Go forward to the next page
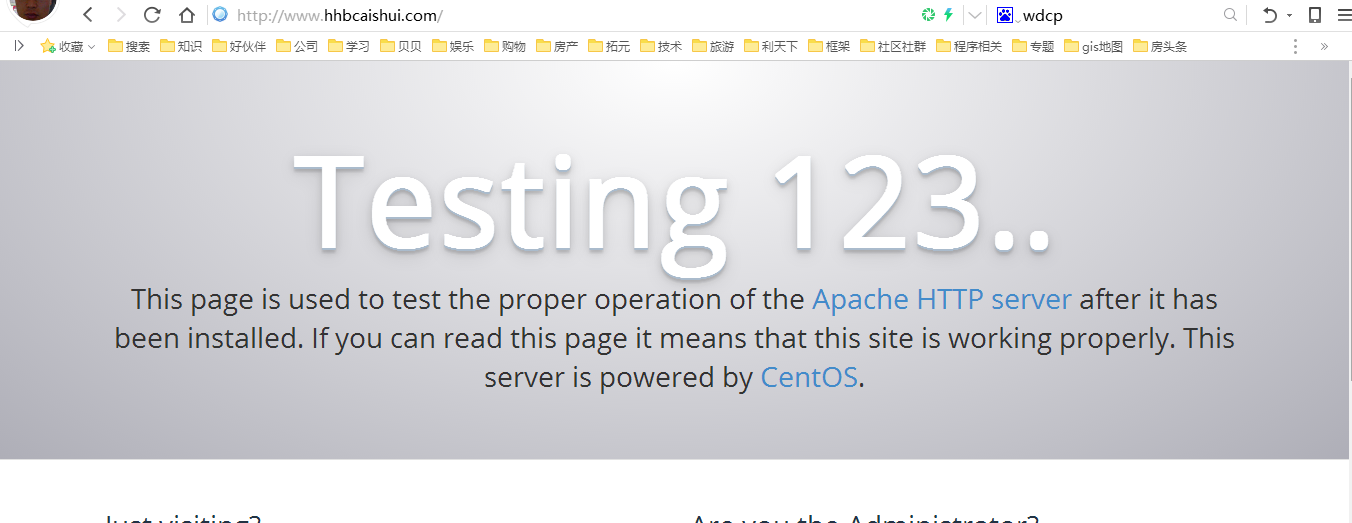Screen dimensions: 1352x523 [x=121, y=15]
